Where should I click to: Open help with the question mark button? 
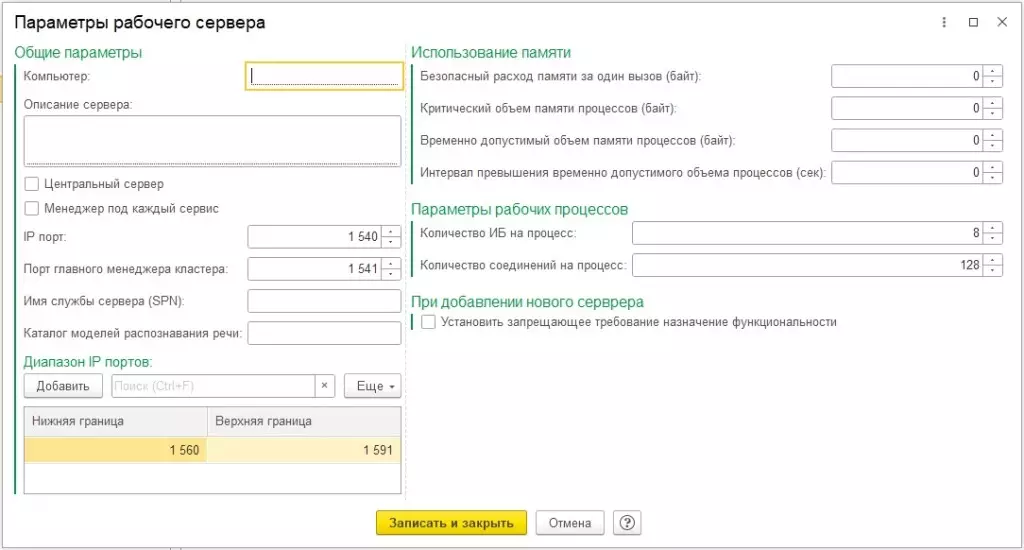(627, 523)
